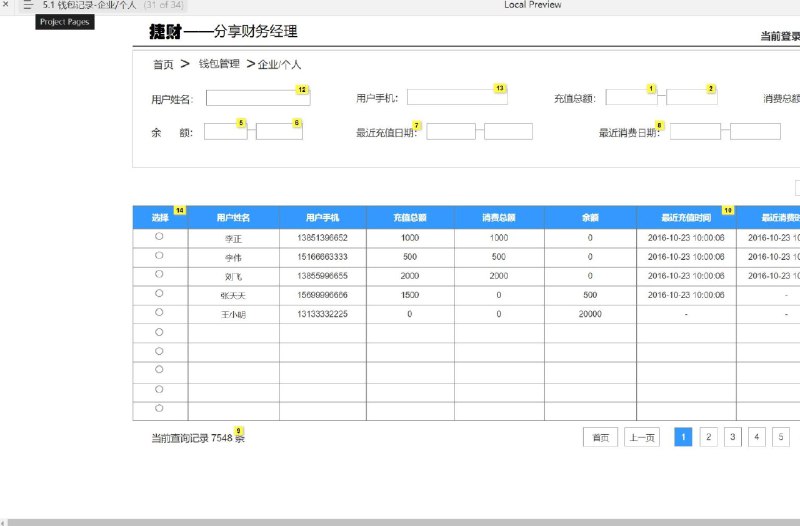Image resolution: width=800 pixels, height=526 pixels.
Task: Click the 20000 balance cell
Action: (590, 314)
